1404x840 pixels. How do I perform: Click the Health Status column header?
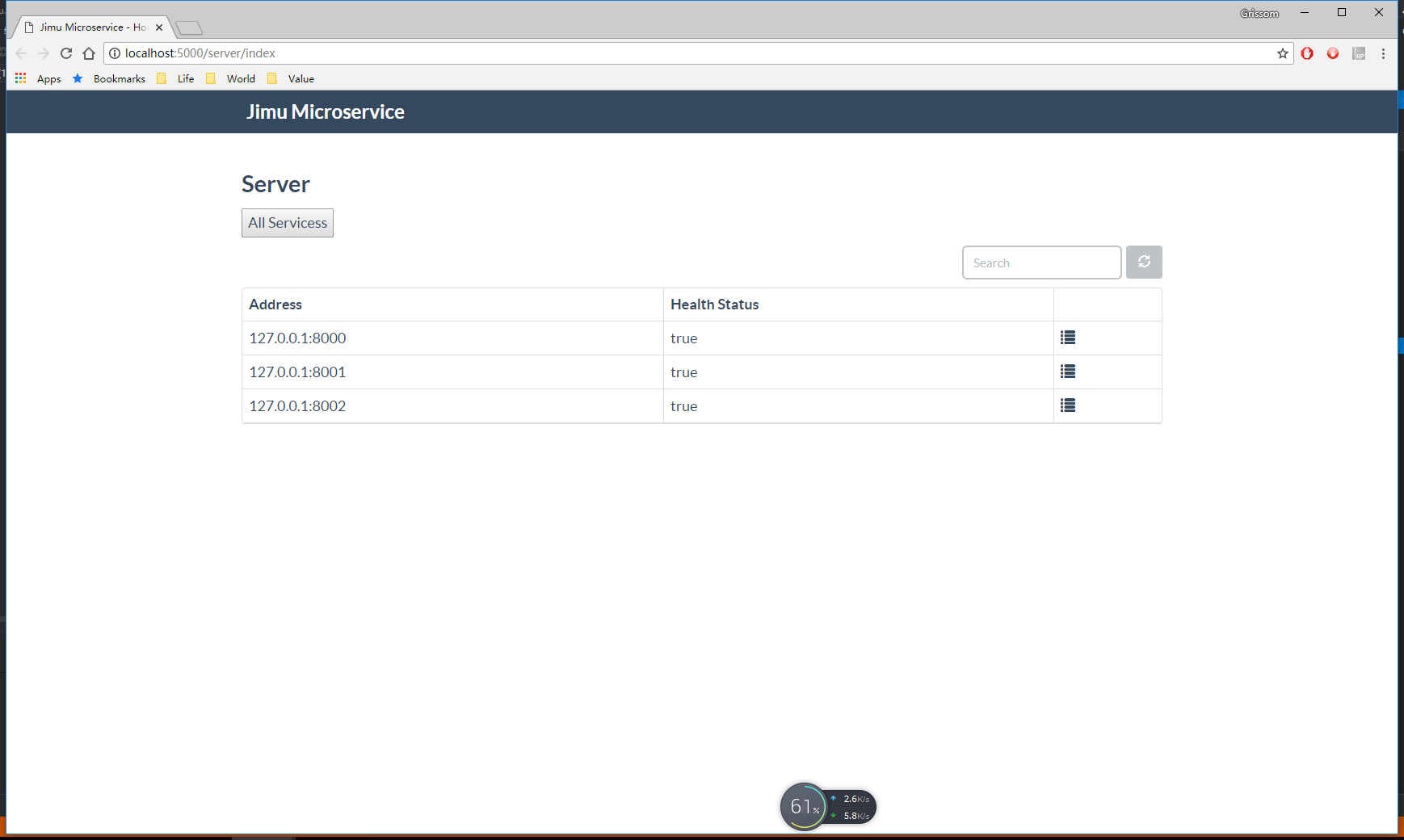coord(858,304)
